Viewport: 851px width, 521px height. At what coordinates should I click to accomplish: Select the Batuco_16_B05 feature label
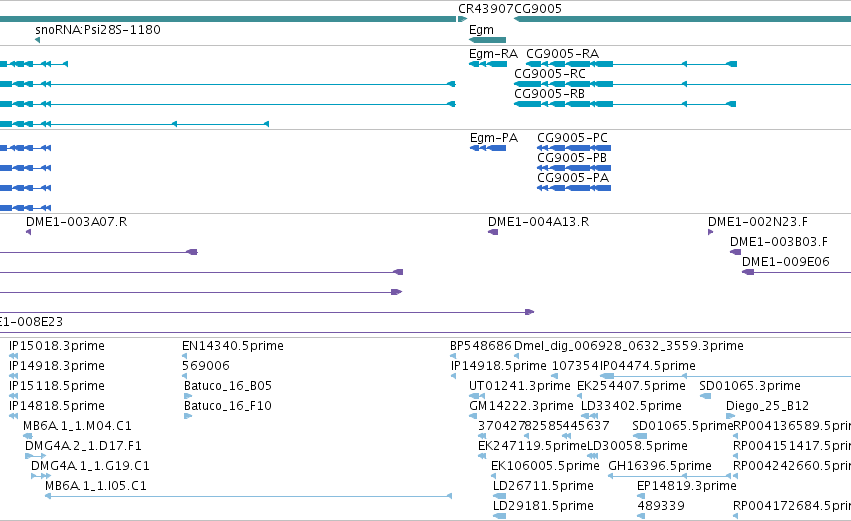(228, 386)
